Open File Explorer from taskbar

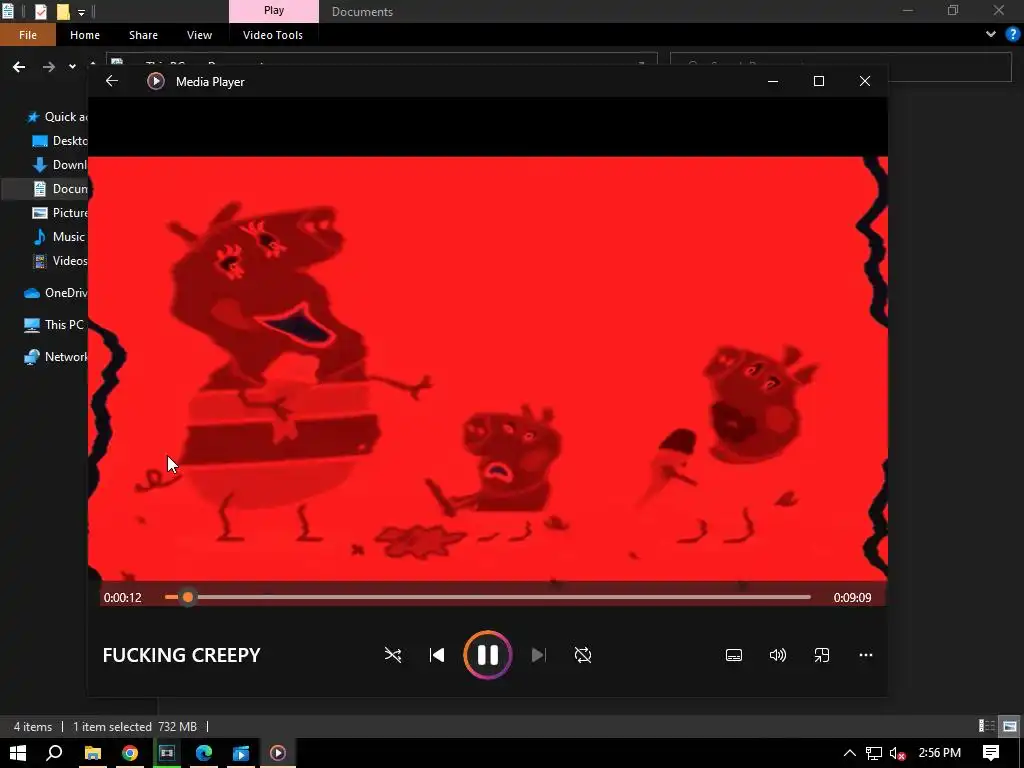[x=93, y=753]
